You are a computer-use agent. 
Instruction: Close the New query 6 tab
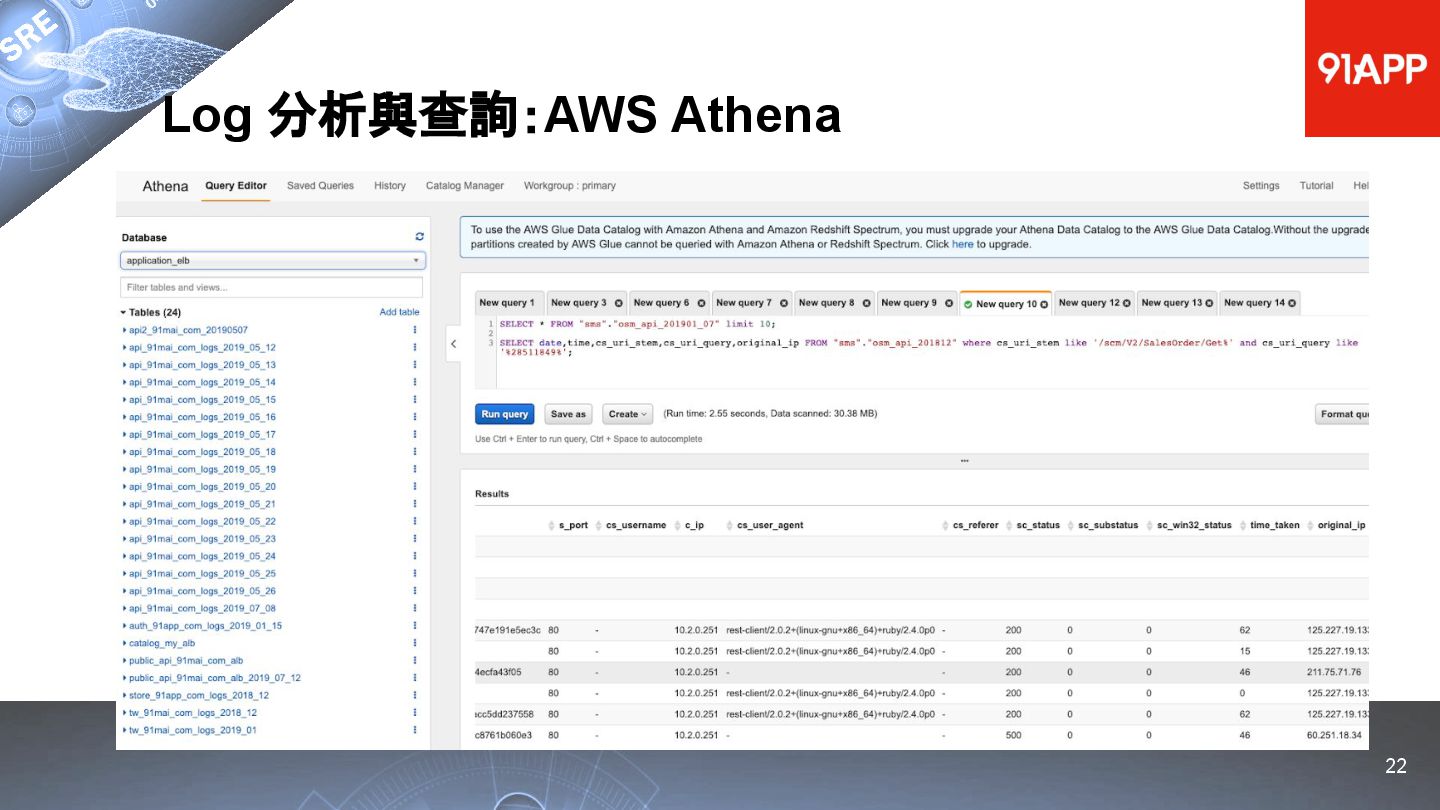click(701, 303)
